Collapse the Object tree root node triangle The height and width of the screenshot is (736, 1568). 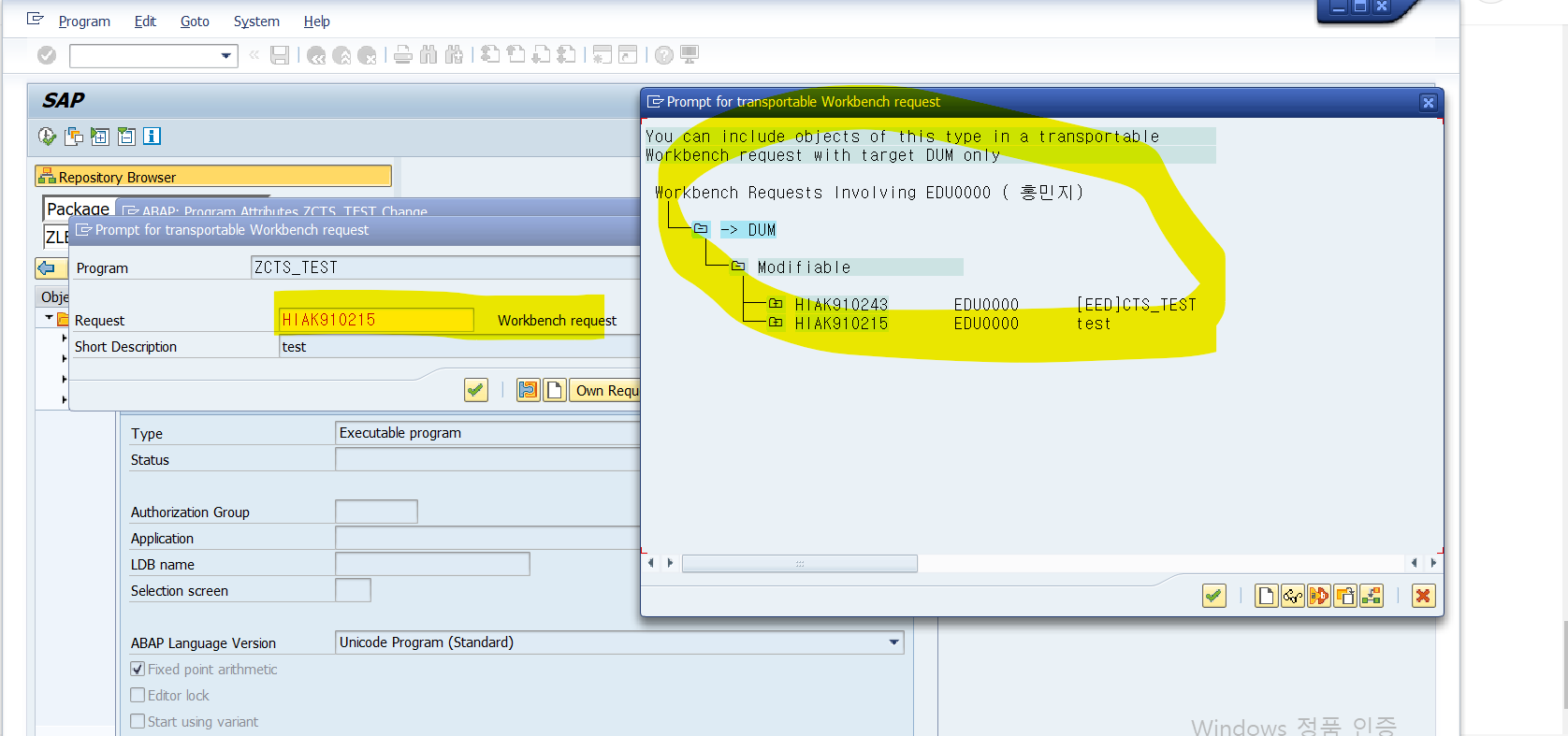pos(49,318)
